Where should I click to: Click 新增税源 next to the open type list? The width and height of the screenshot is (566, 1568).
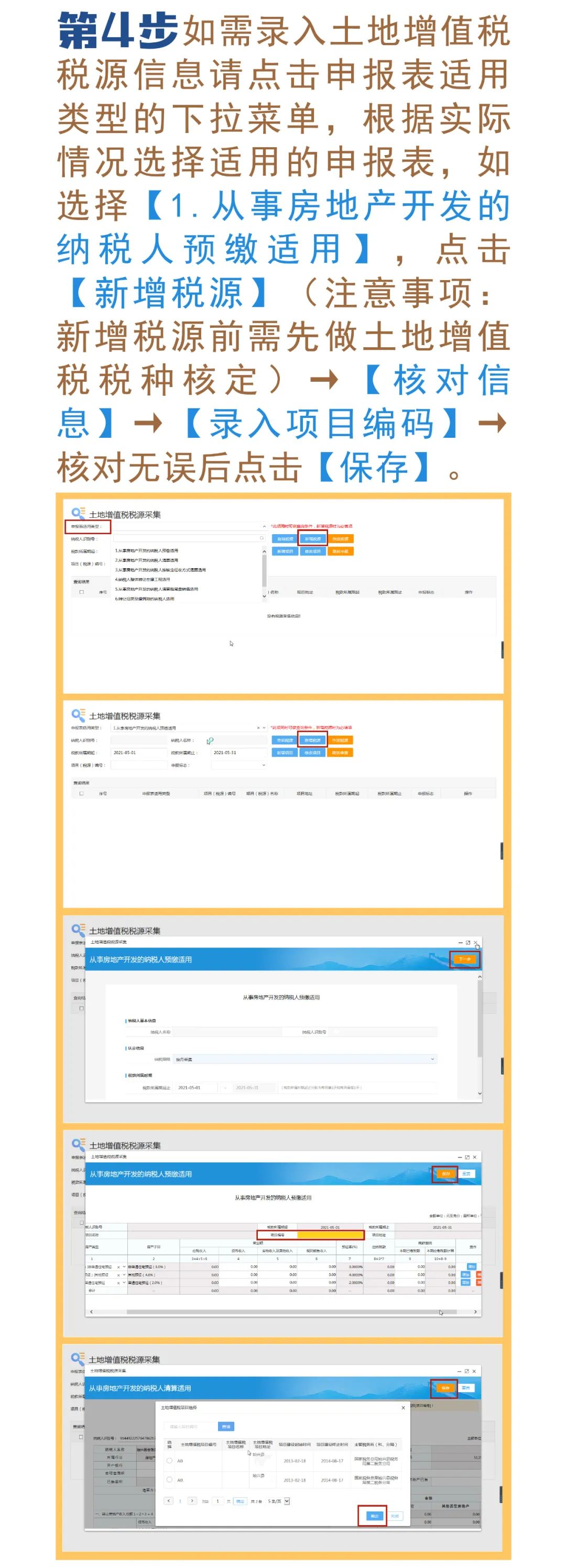click(312, 539)
